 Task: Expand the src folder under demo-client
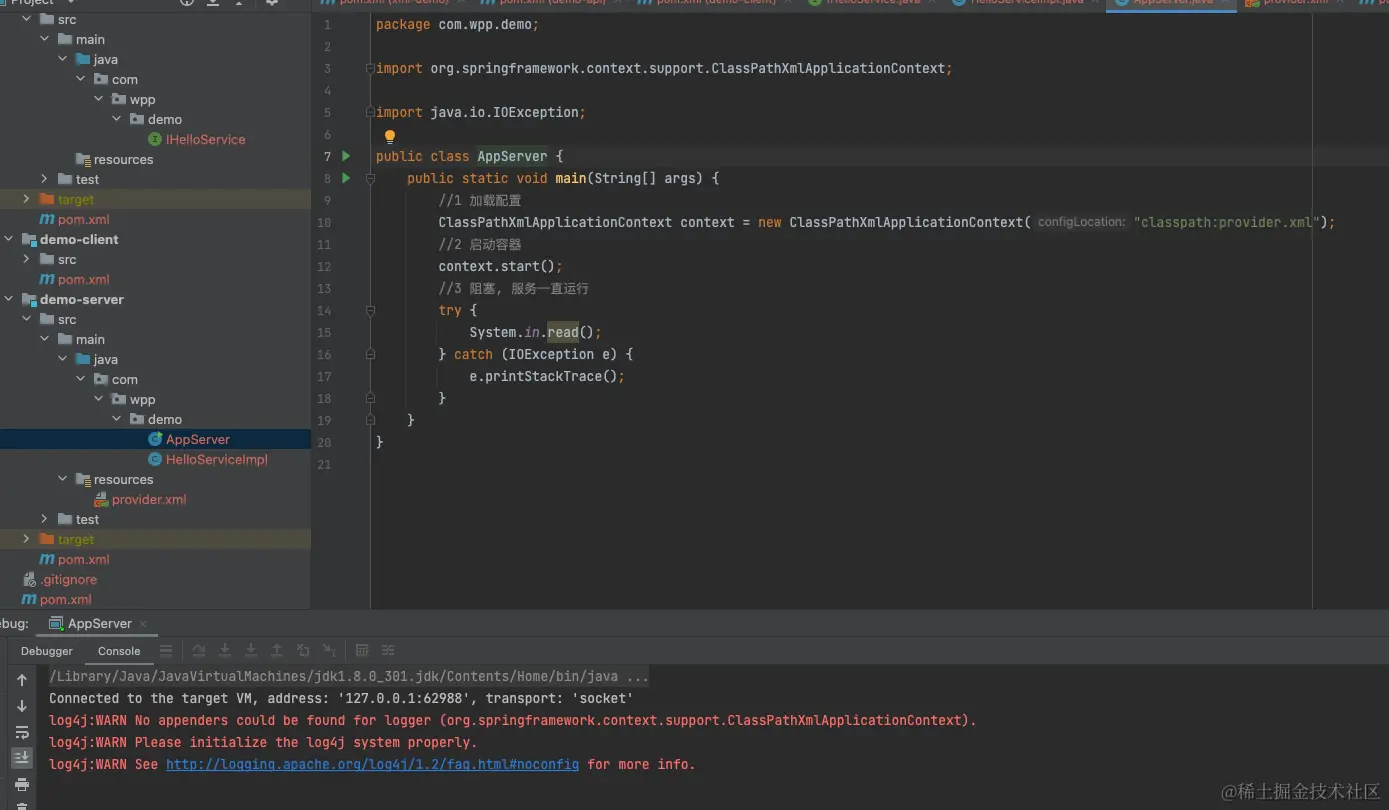click(27, 259)
